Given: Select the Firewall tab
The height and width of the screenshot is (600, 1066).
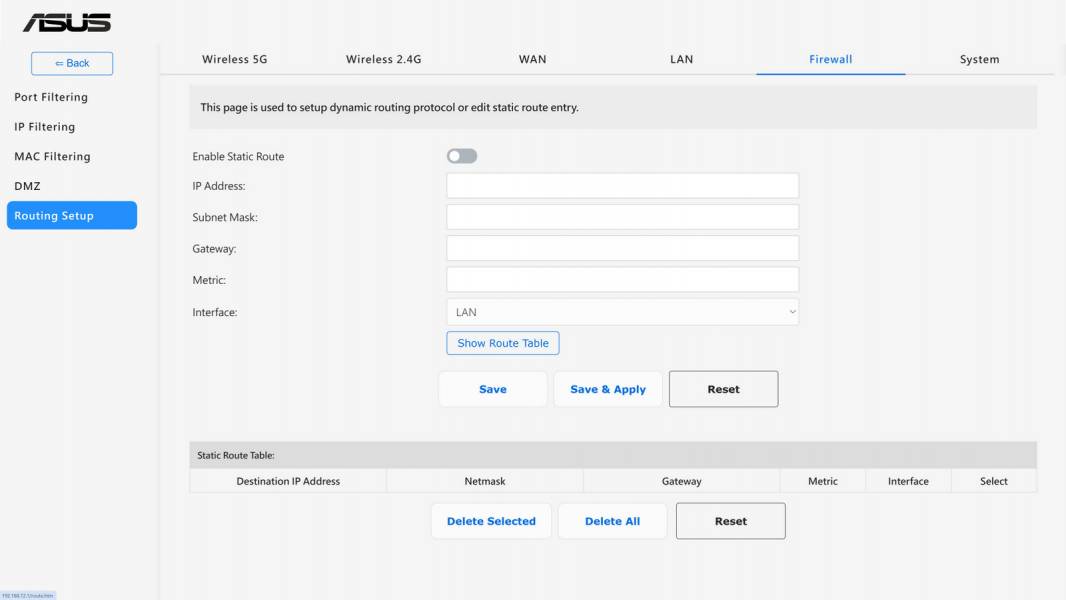Looking at the screenshot, I should click(x=830, y=59).
